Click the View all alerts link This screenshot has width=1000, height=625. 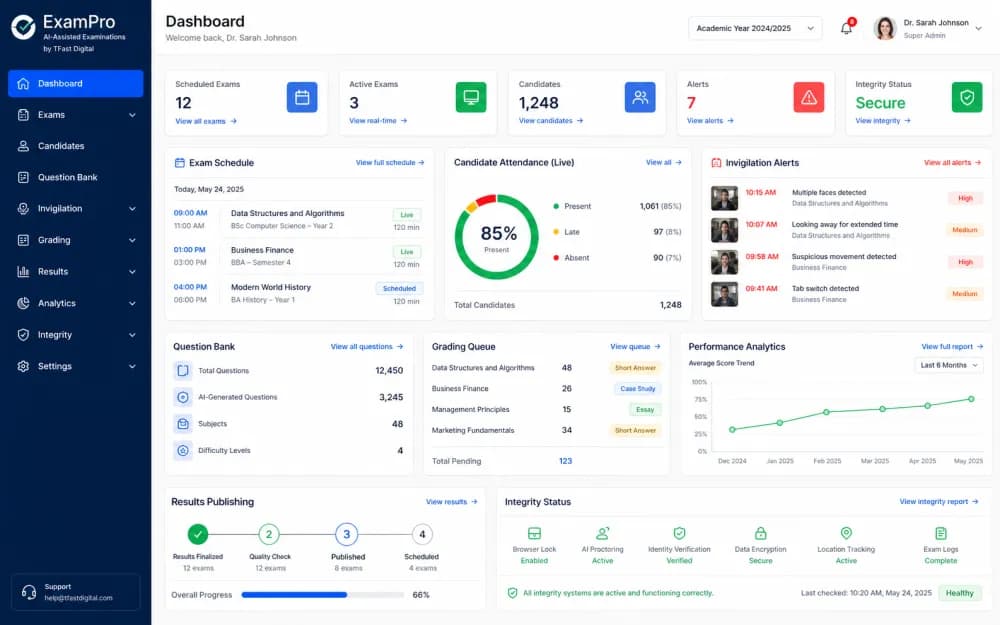(x=952, y=163)
